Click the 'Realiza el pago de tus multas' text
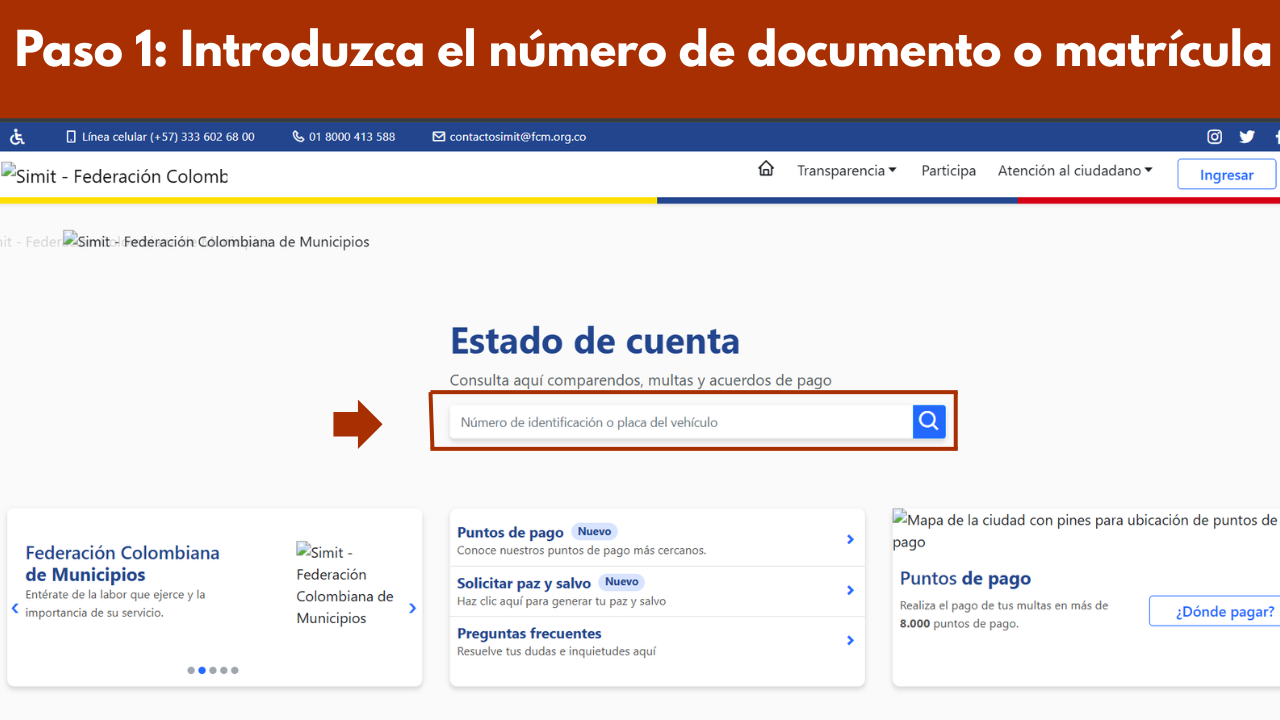 pyautogui.click(x=1004, y=614)
